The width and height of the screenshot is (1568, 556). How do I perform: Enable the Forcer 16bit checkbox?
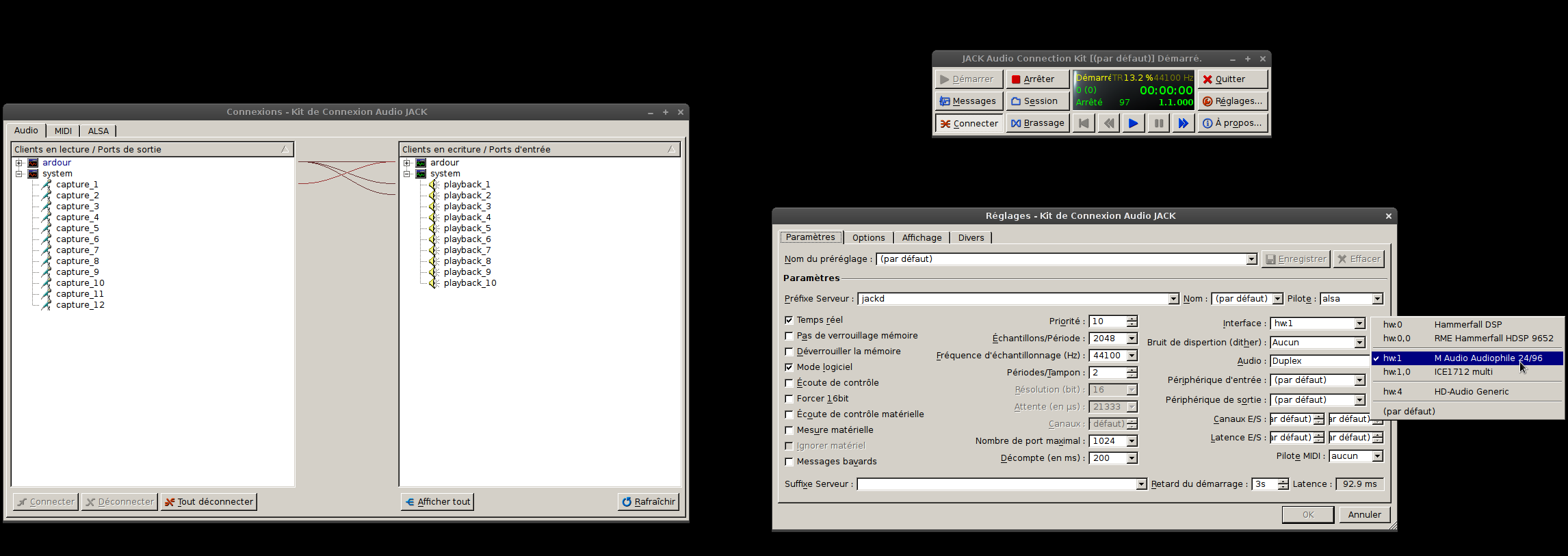point(789,399)
